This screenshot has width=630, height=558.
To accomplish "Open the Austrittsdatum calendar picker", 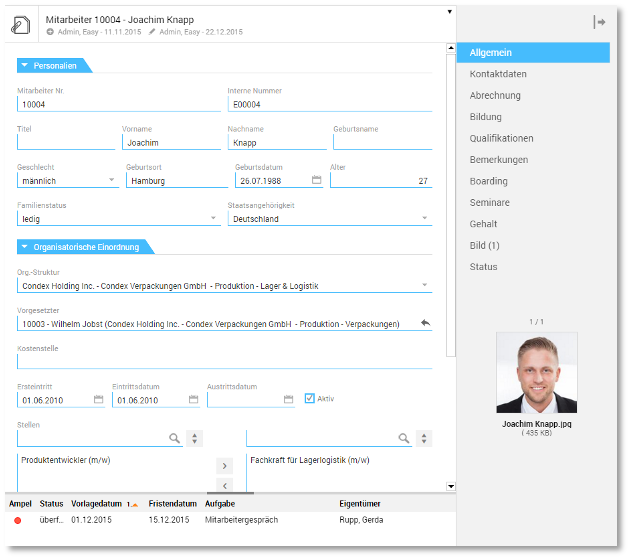I will (x=288, y=399).
